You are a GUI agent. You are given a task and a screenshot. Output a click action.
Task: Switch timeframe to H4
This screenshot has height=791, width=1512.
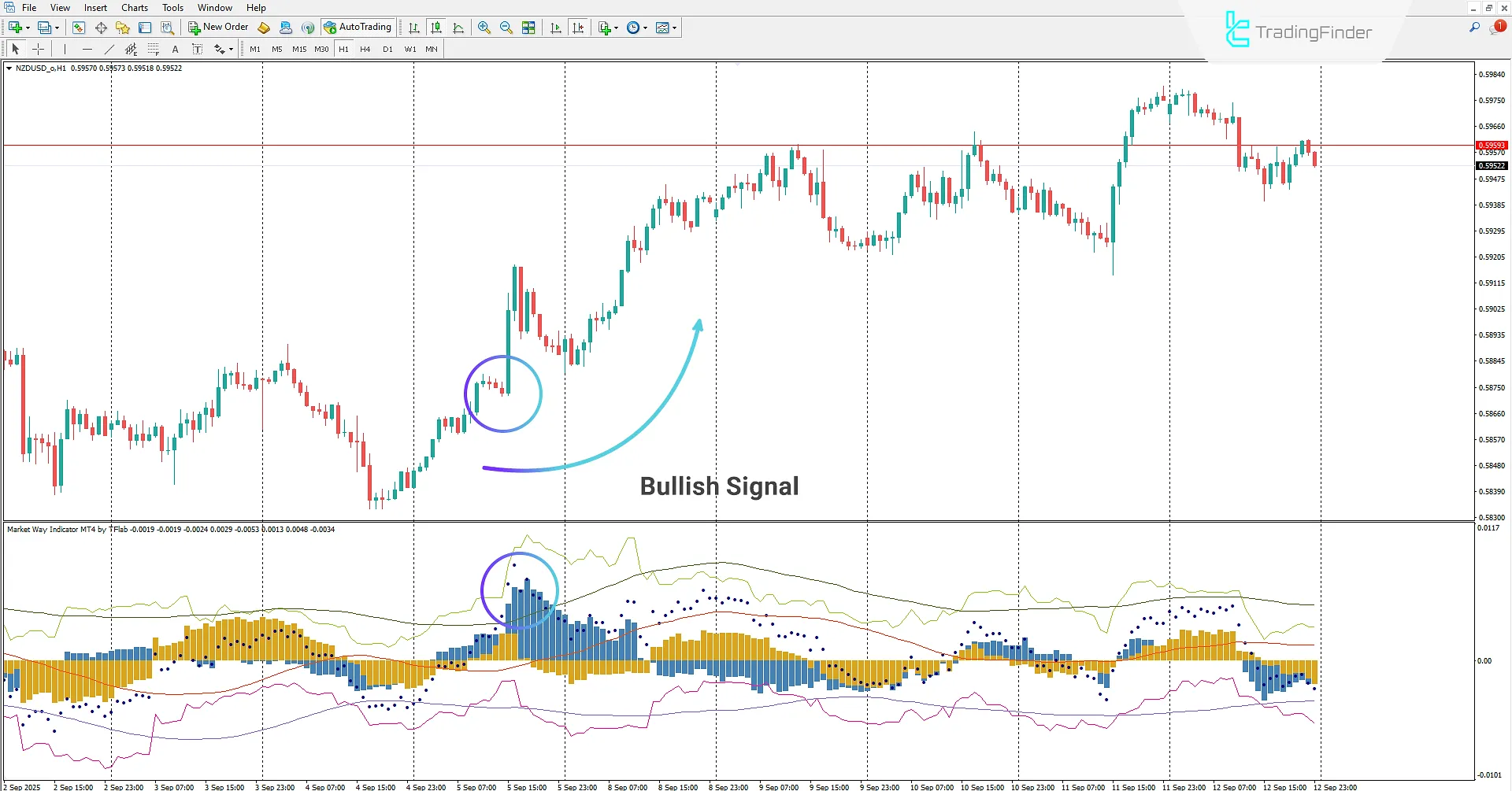tap(365, 49)
